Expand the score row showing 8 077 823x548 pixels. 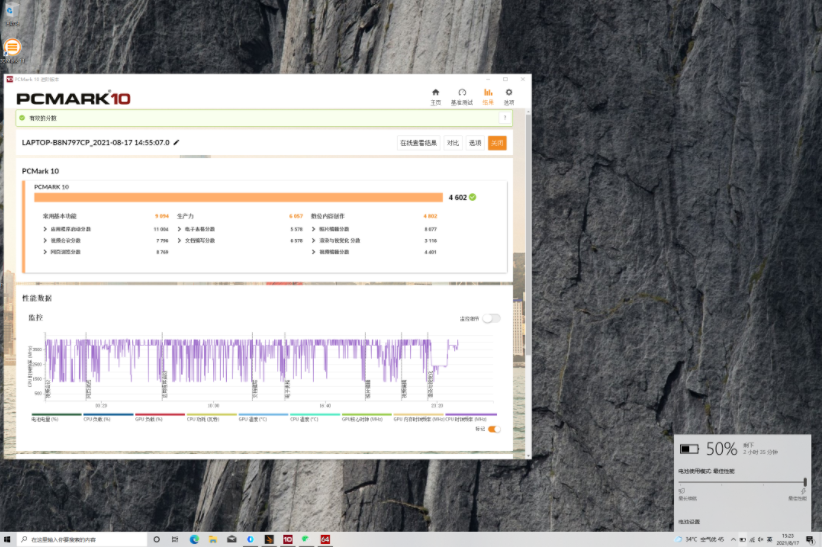point(313,229)
